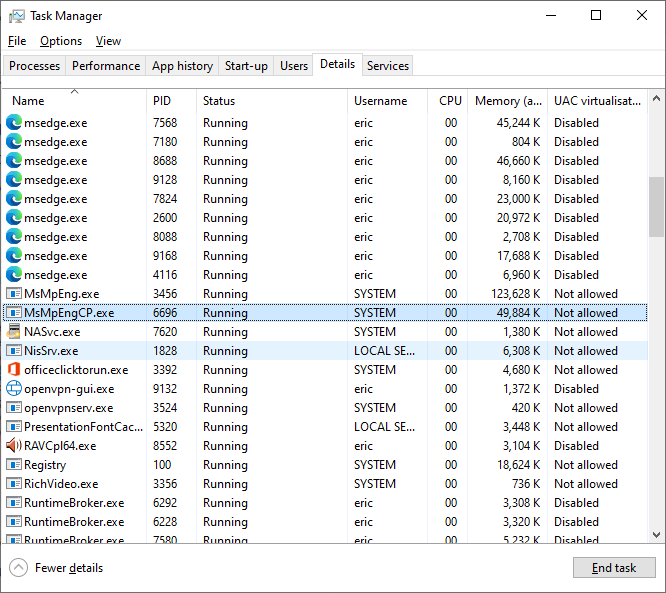Click the MsMpEng.exe process icon
This screenshot has width=666, height=593.
[x=14, y=294]
